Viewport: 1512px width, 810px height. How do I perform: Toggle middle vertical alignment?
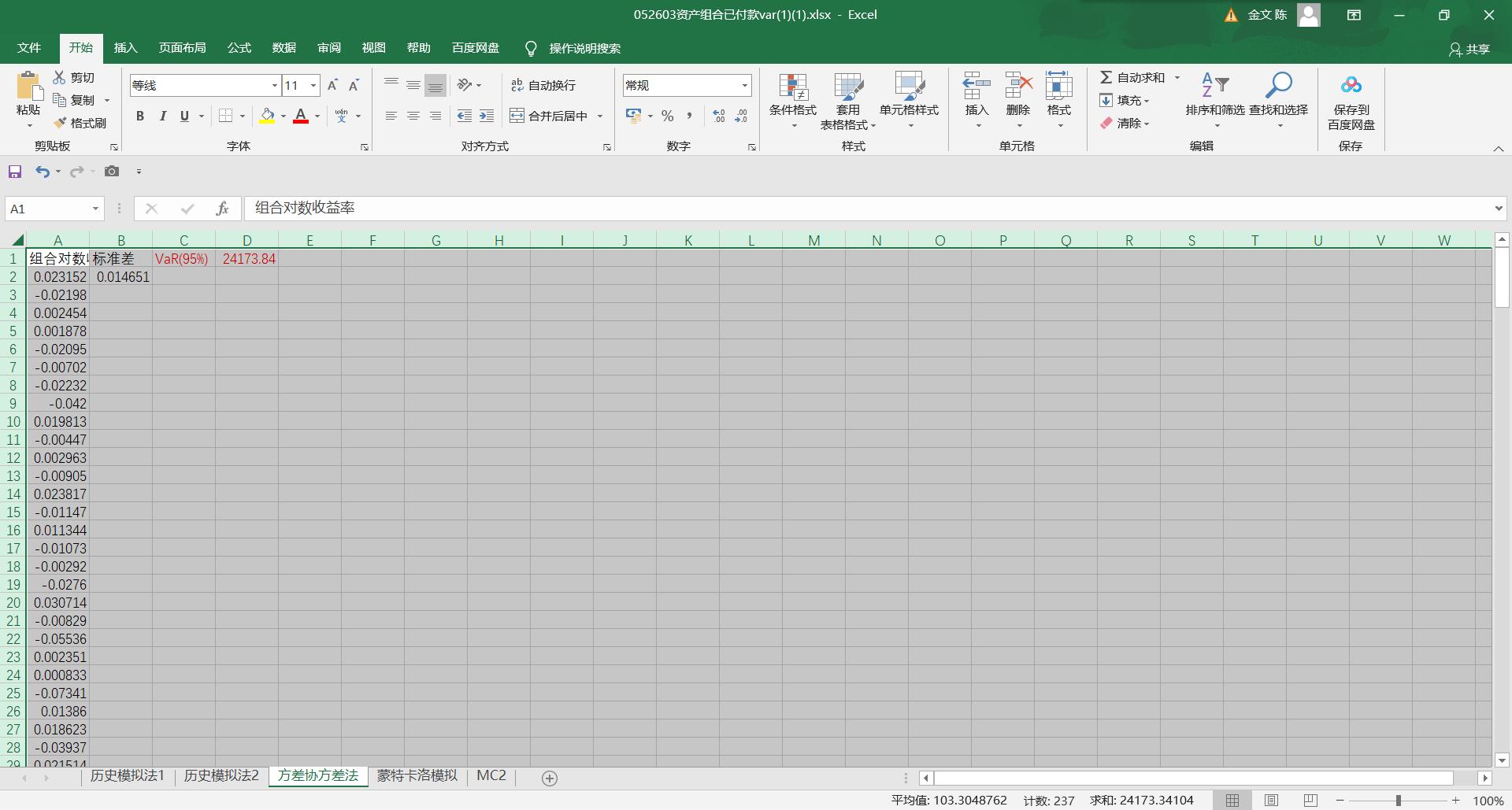point(413,85)
